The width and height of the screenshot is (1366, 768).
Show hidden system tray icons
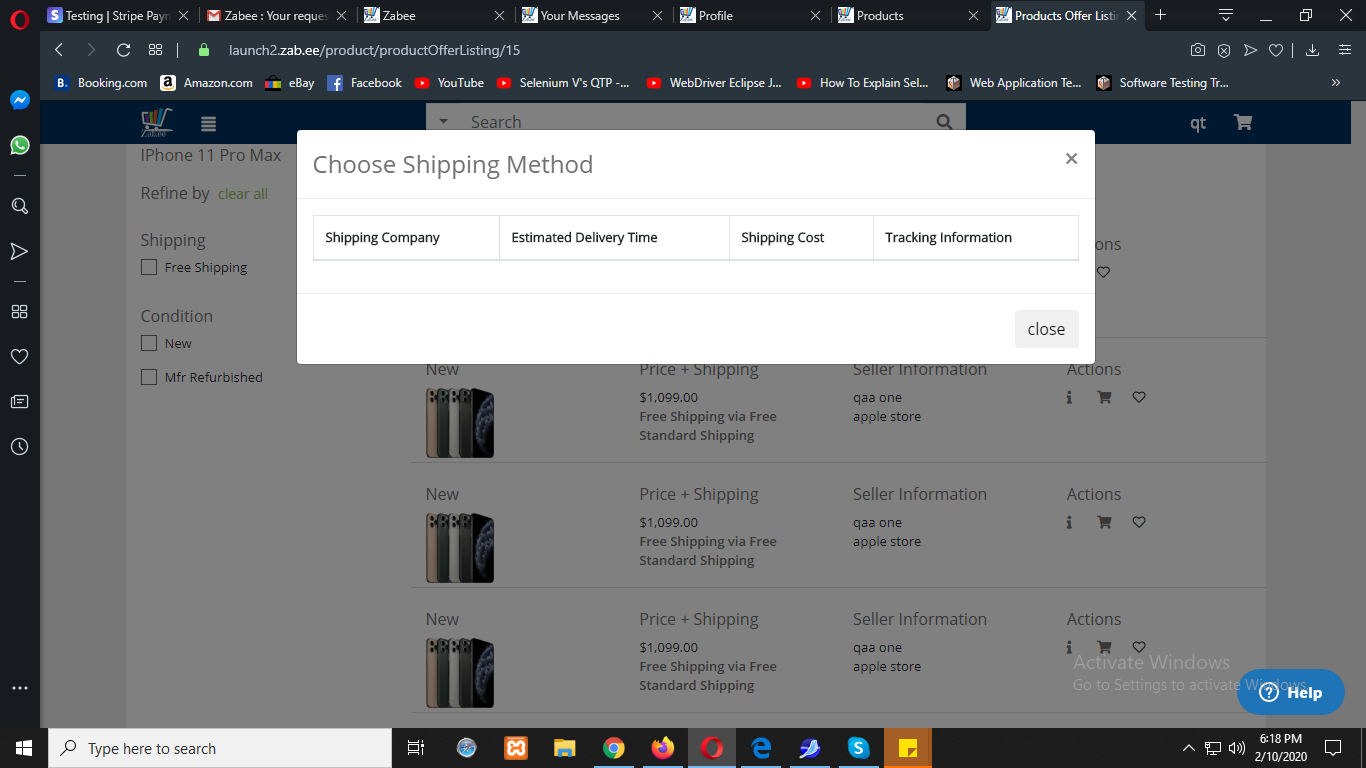(1188, 747)
